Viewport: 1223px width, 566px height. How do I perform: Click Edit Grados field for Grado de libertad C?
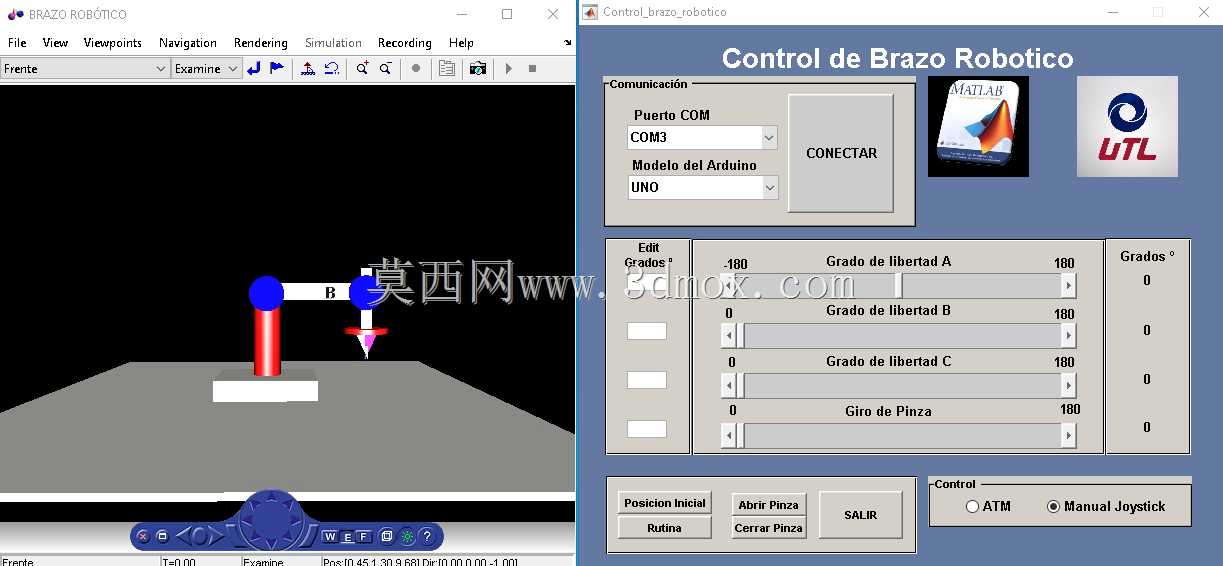[x=646, y=380]
